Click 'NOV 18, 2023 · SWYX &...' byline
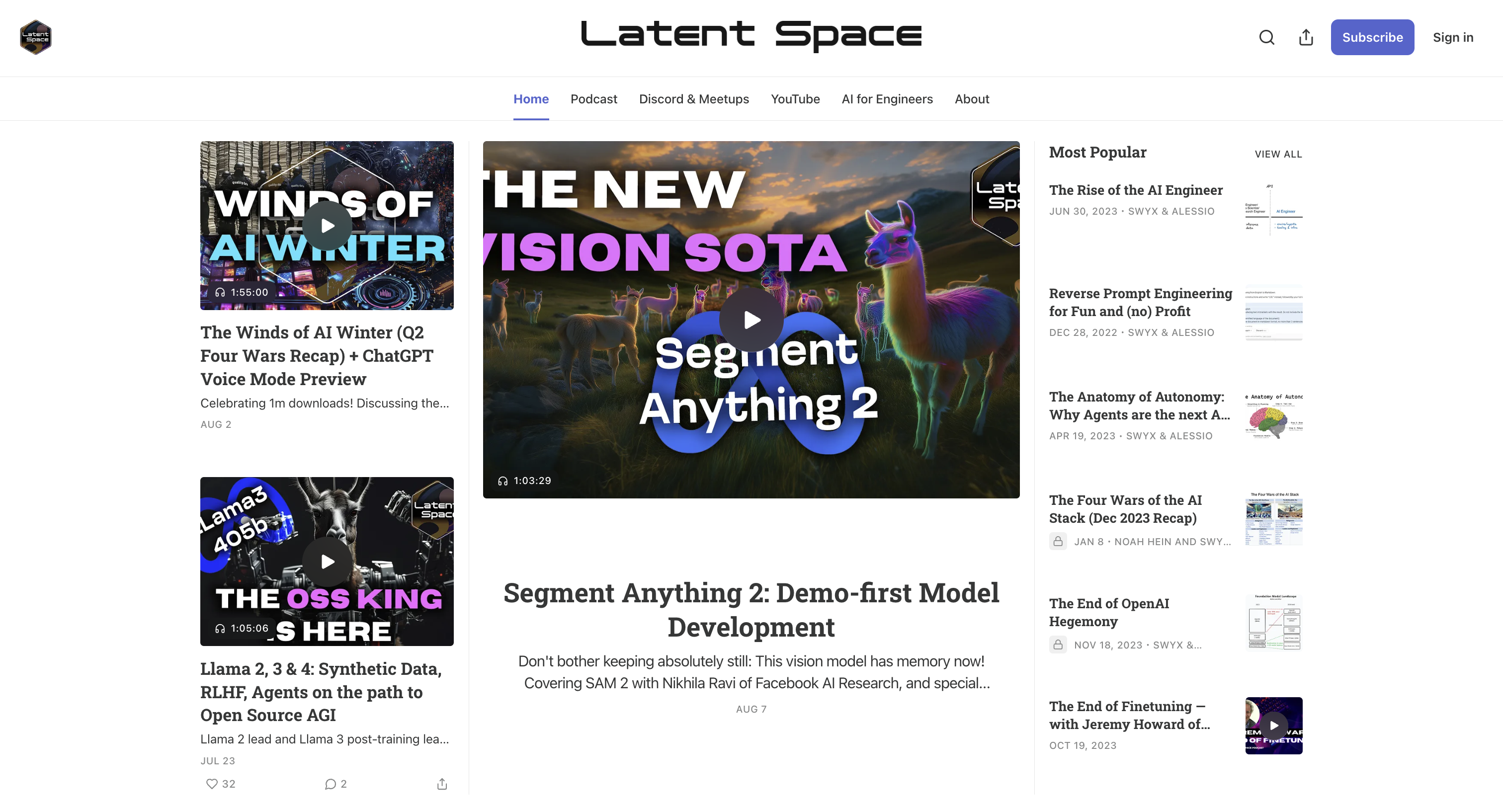The width and height of the screenshot is (1503, 812). 1138,645
